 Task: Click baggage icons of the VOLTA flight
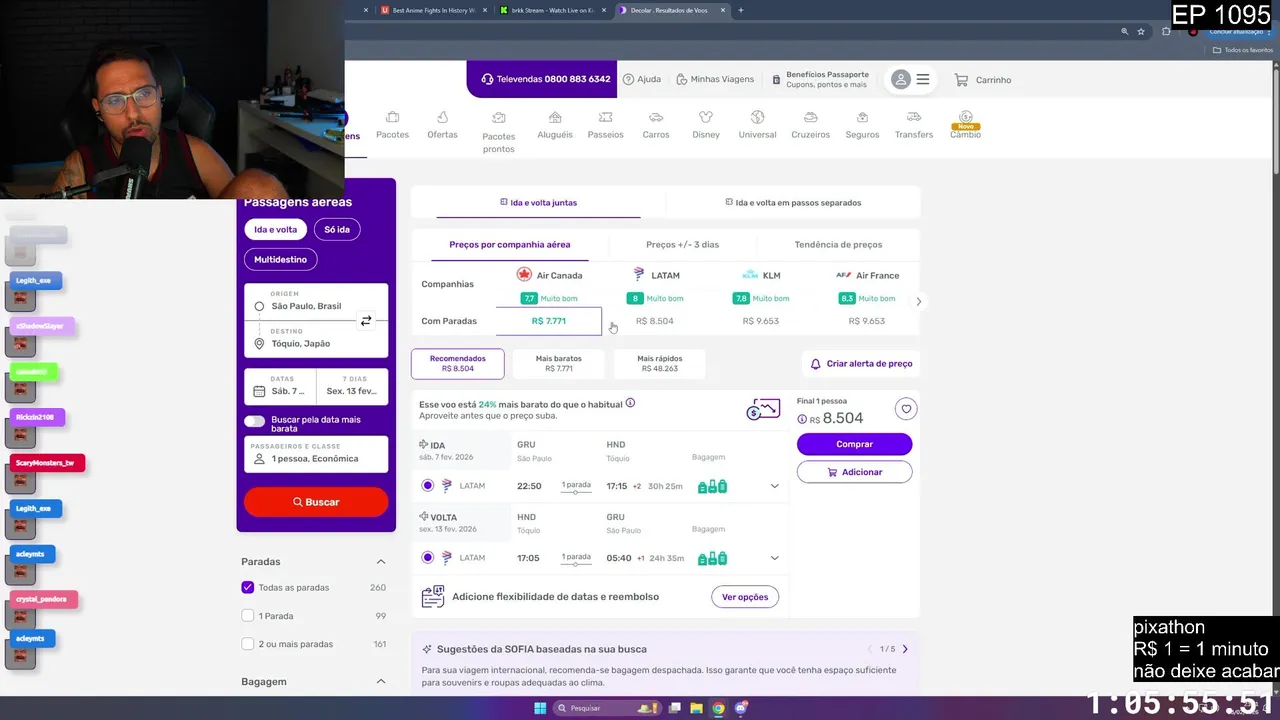pos(712,559)
